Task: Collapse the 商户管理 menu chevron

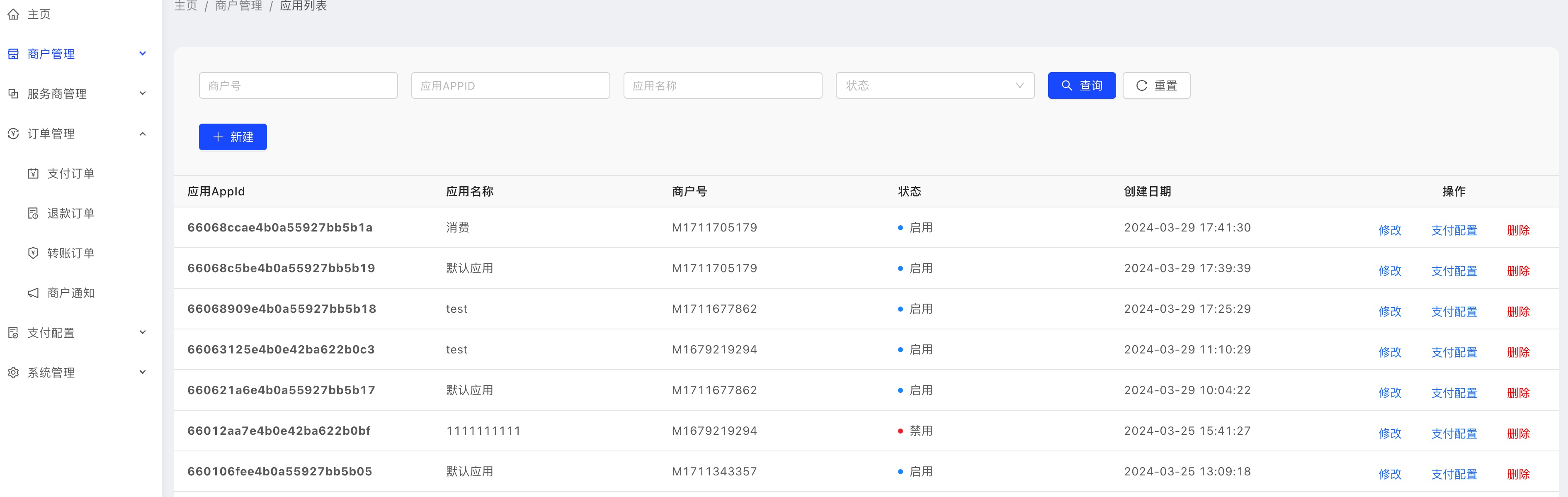Action: tap(143, 54)
